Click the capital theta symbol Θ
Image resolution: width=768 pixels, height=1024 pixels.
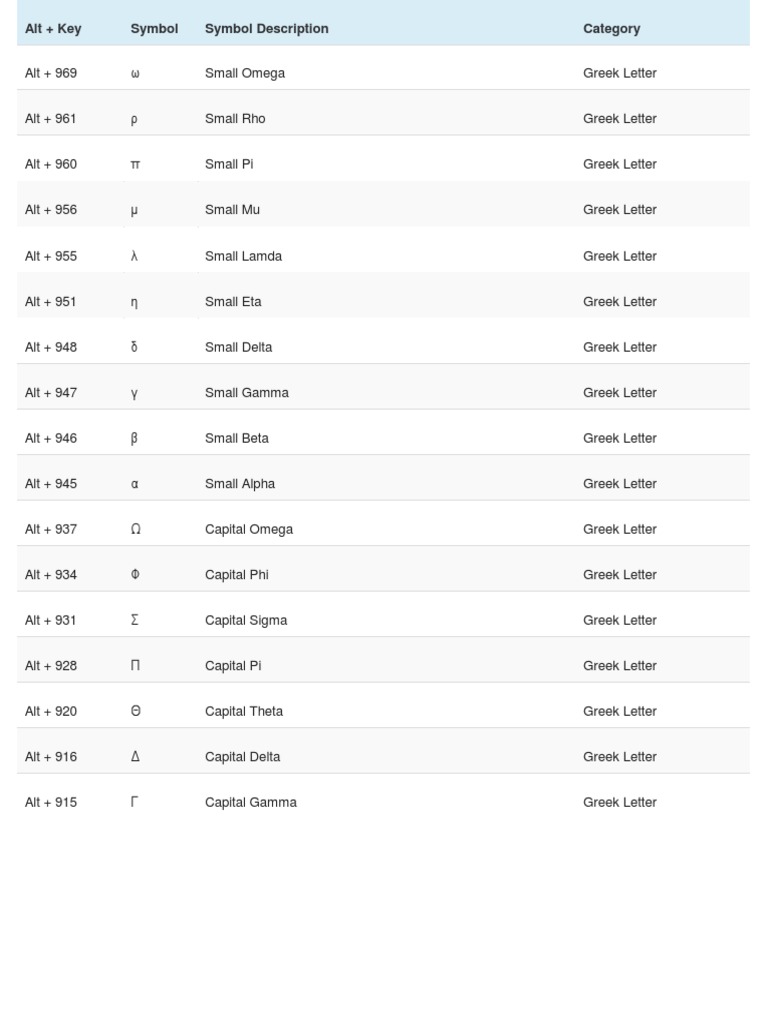coord(135,711)
